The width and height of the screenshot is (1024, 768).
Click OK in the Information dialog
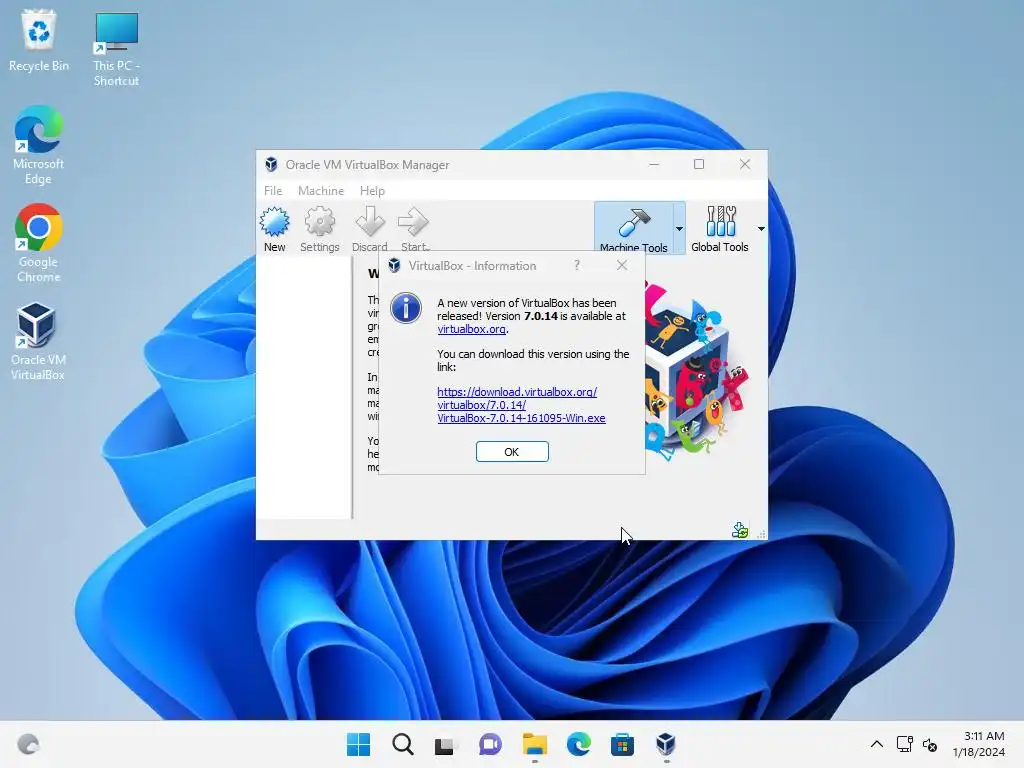(x=512, y=451)
